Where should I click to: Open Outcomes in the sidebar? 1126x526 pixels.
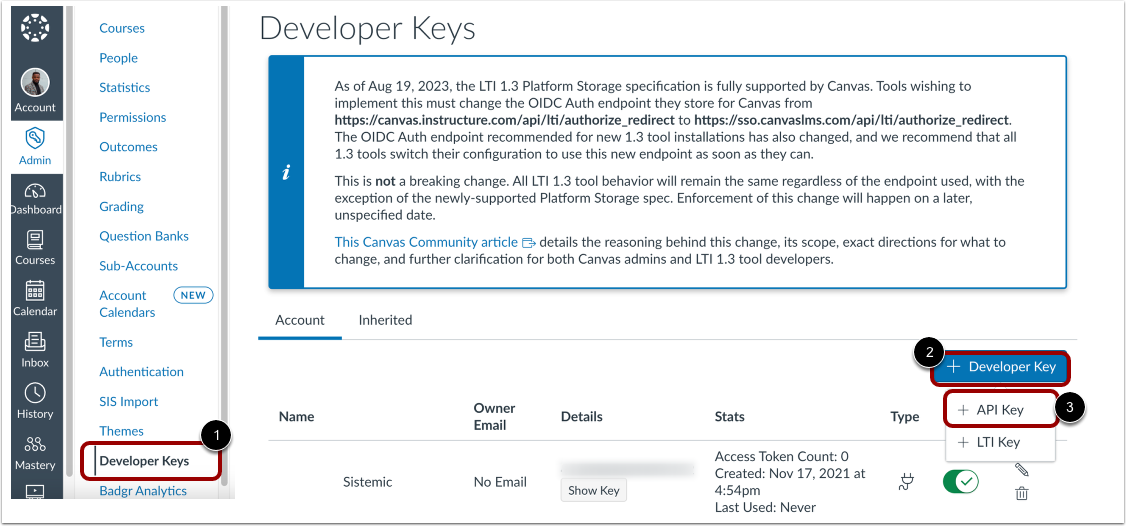[x=129, y=147]
